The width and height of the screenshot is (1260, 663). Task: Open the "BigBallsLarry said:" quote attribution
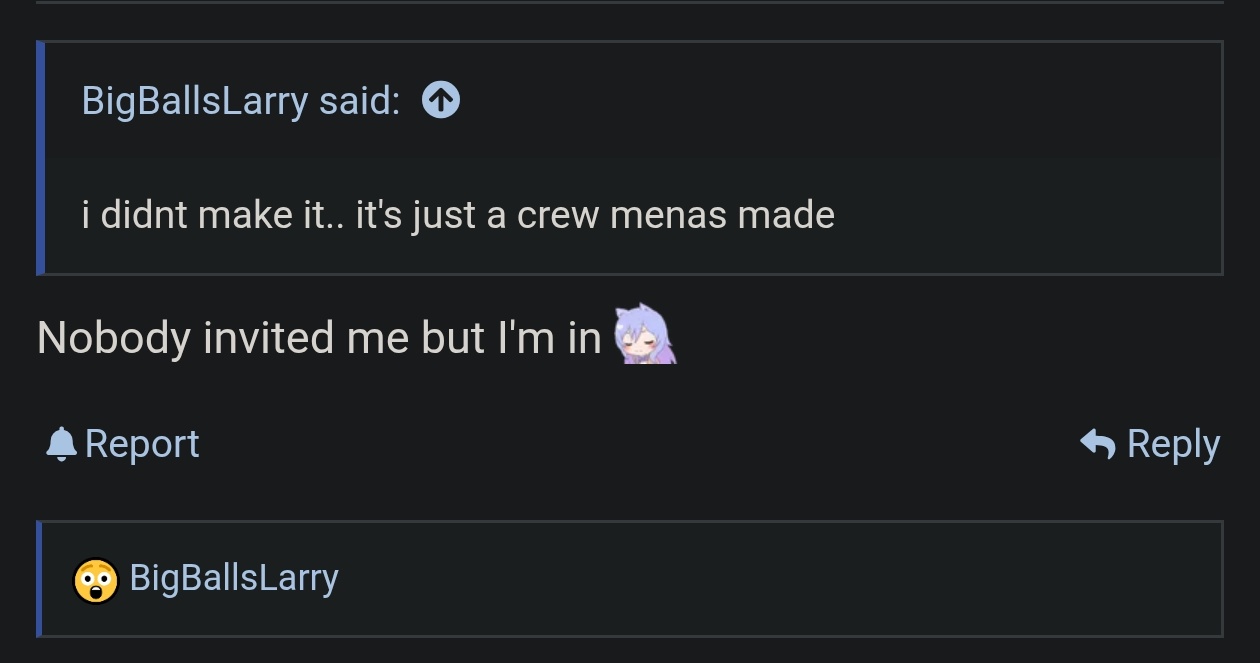pyautogui.click(x=240, y=100)
